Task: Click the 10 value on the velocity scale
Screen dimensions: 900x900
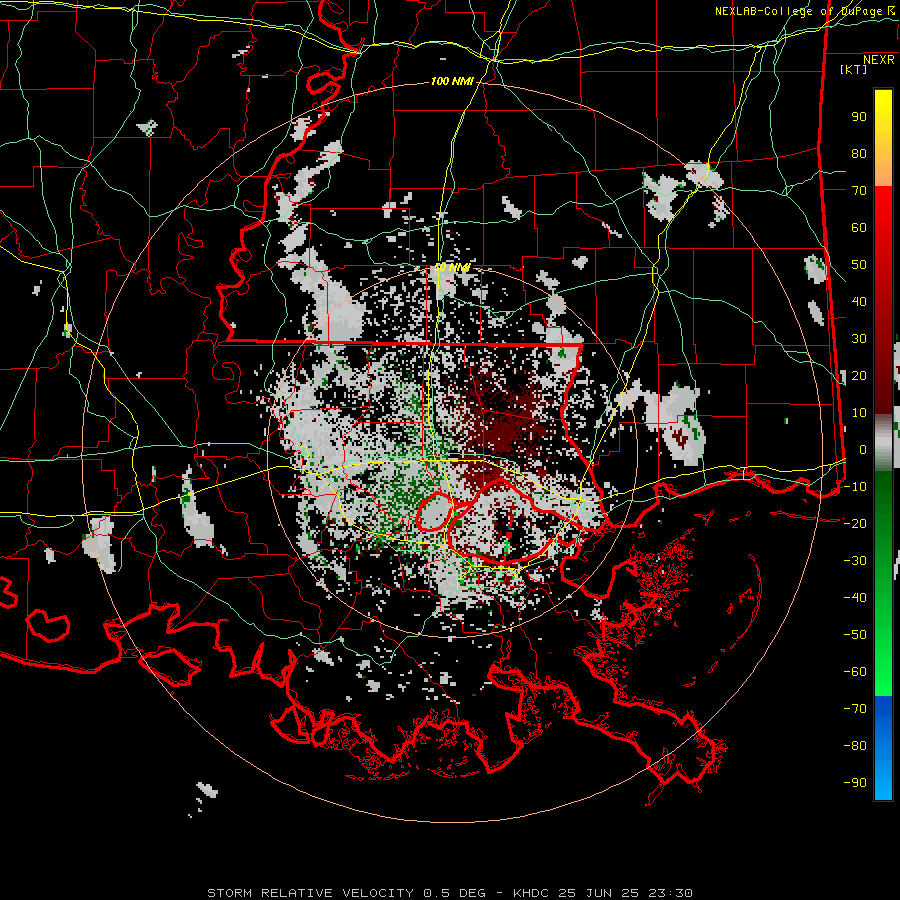Action: click(x=859, y=413)
